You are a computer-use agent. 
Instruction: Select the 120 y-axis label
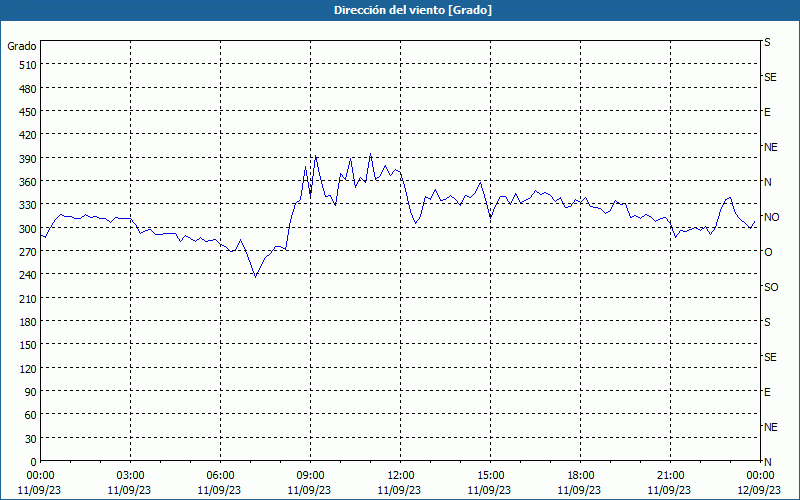[29, 369]
